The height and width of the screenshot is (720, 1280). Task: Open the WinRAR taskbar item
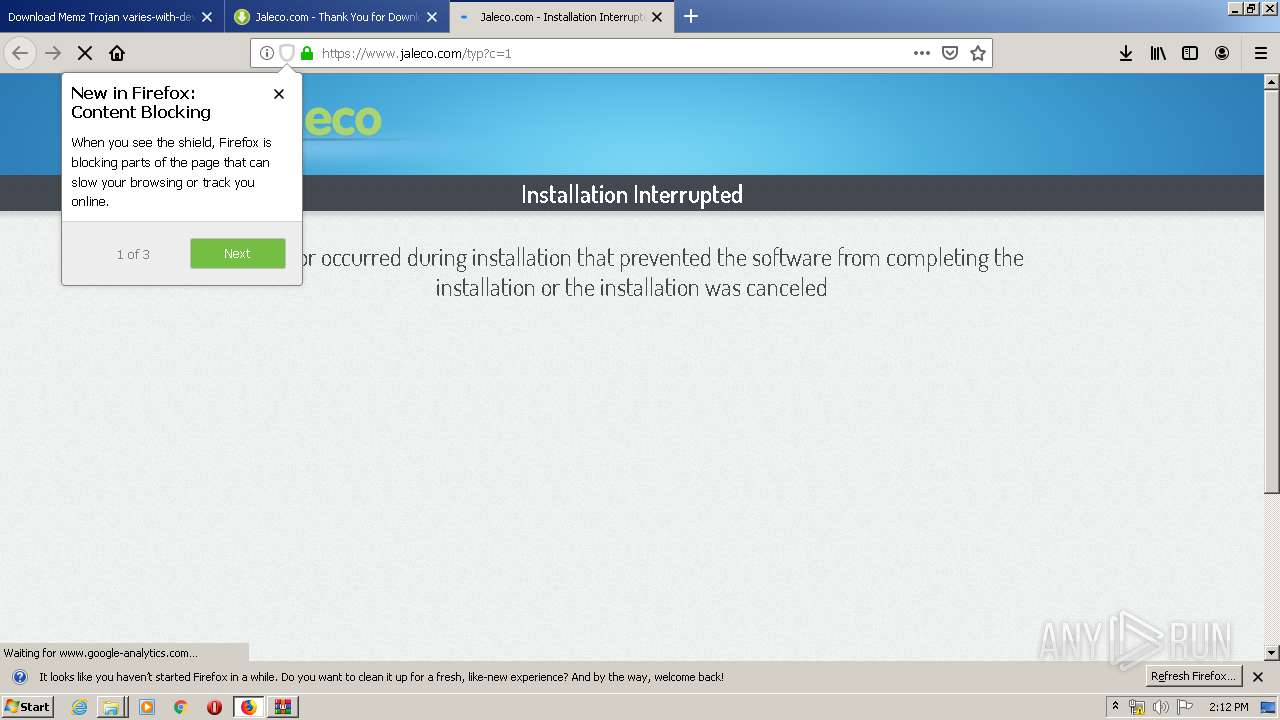pos(283,707)
